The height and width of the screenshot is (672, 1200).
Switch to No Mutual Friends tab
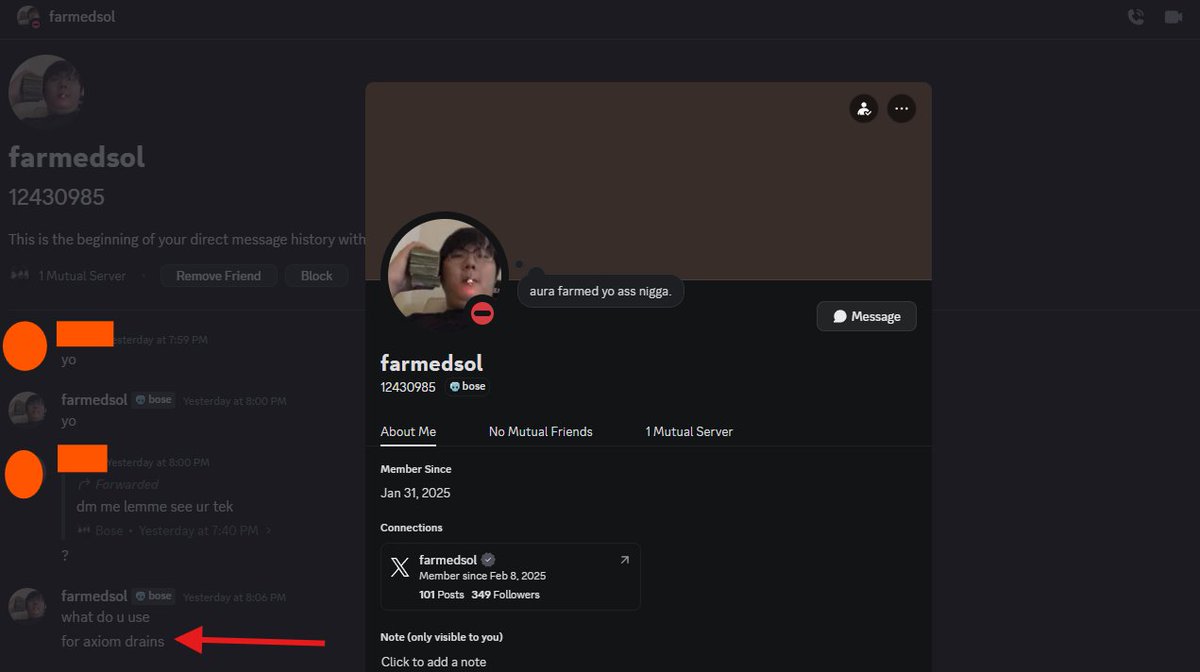pos(541,432)
